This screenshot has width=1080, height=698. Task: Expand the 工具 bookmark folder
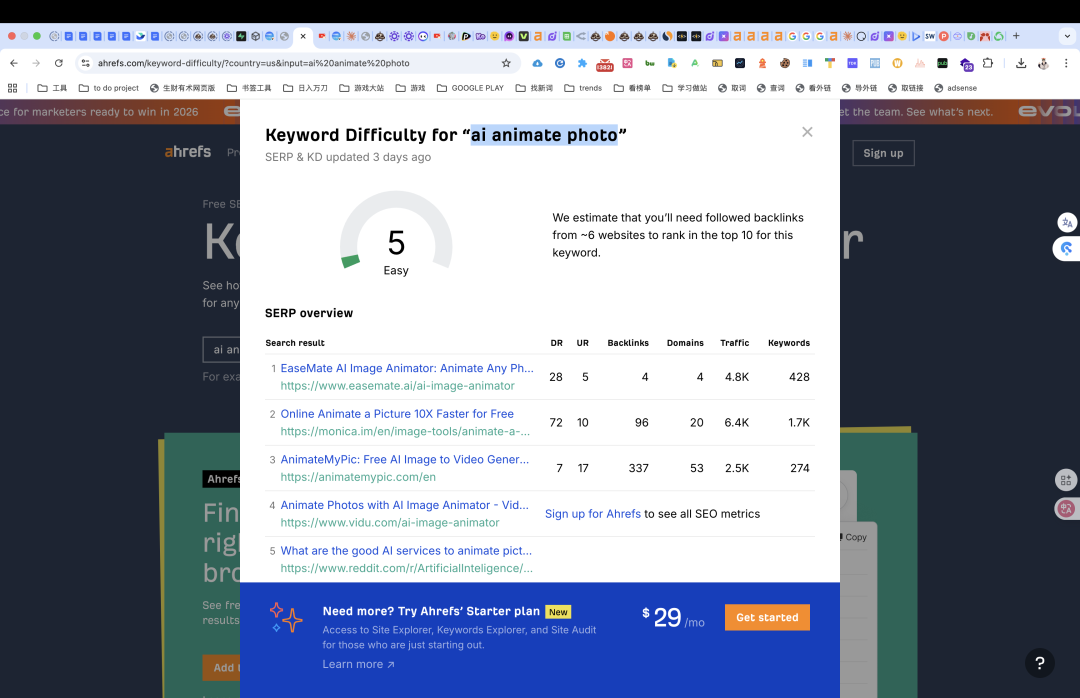[x=52, y=88]
